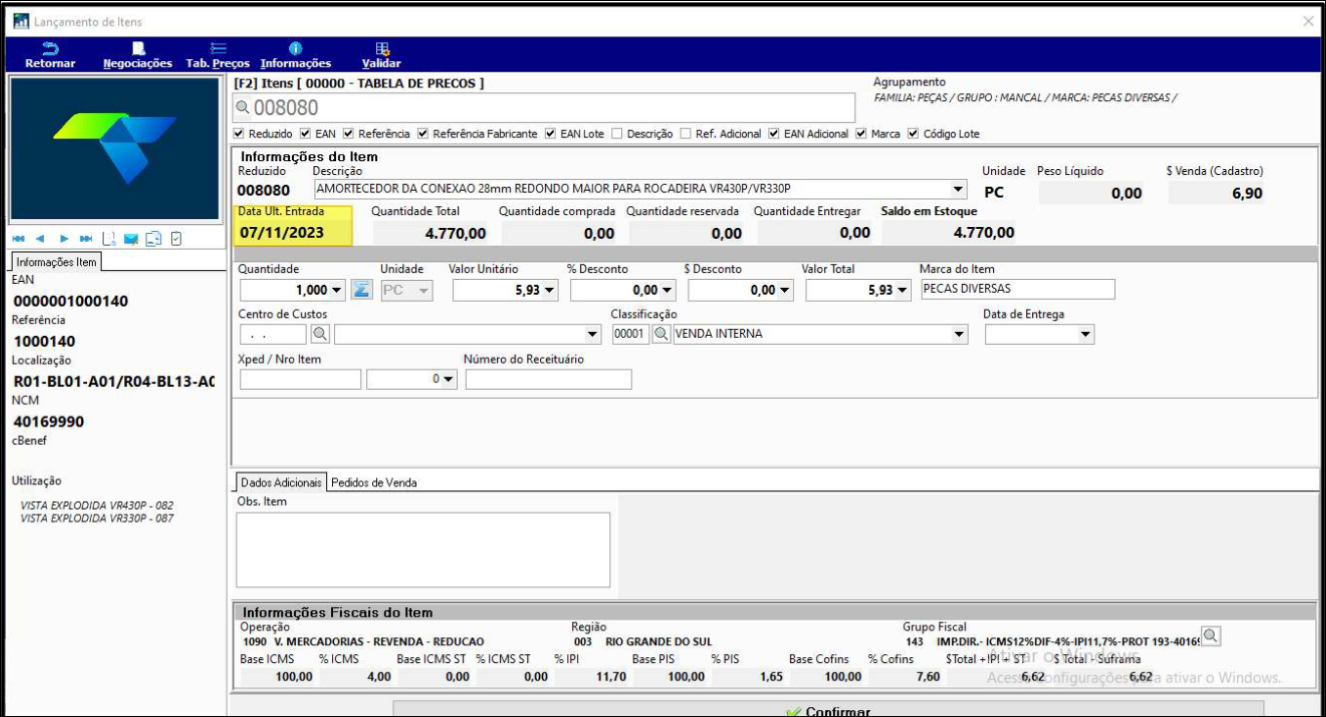Open the Tab. Preços price table
Viewport: 1326px width, 717px height.
pyautogui.click(x=218, y=49)
